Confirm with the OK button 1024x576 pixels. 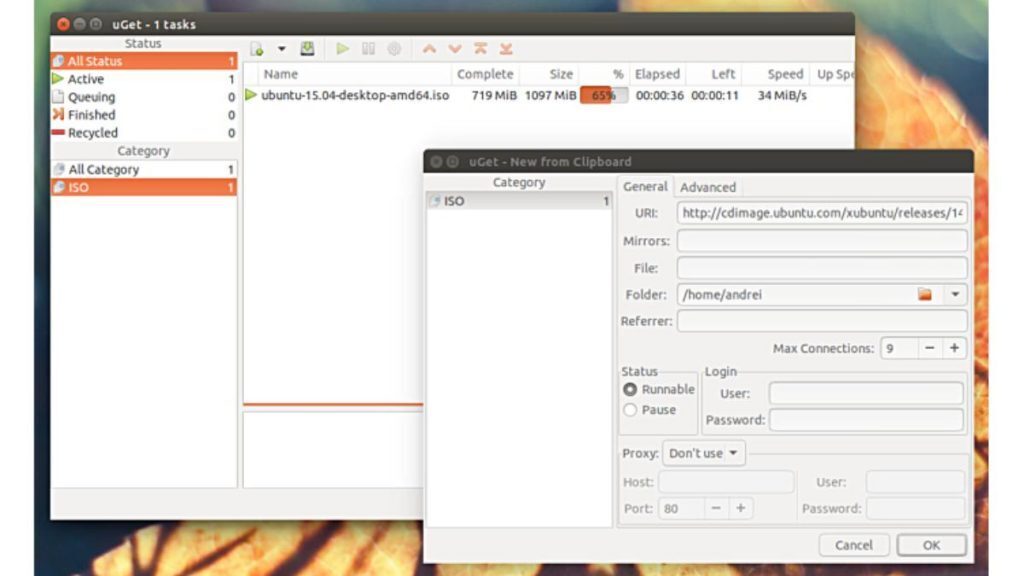point(931,545)
